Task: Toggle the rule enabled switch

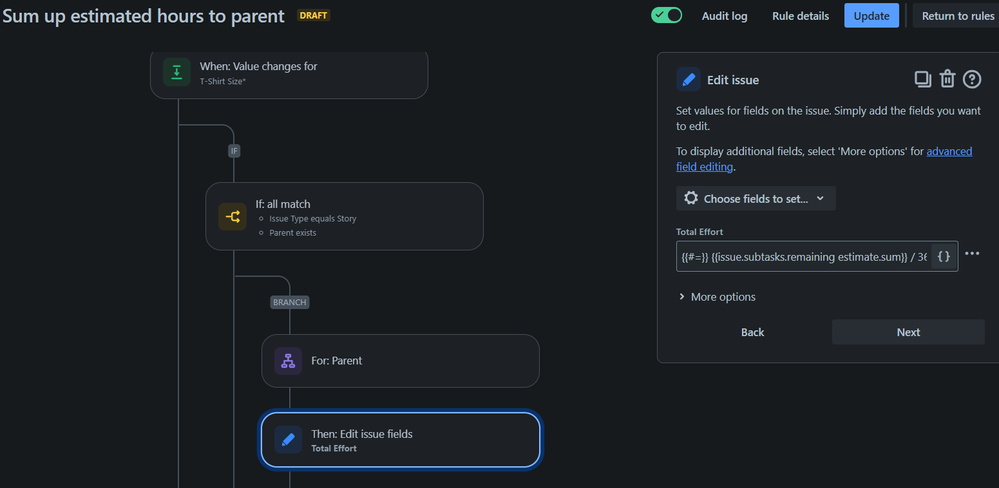Action: point(666,15)
